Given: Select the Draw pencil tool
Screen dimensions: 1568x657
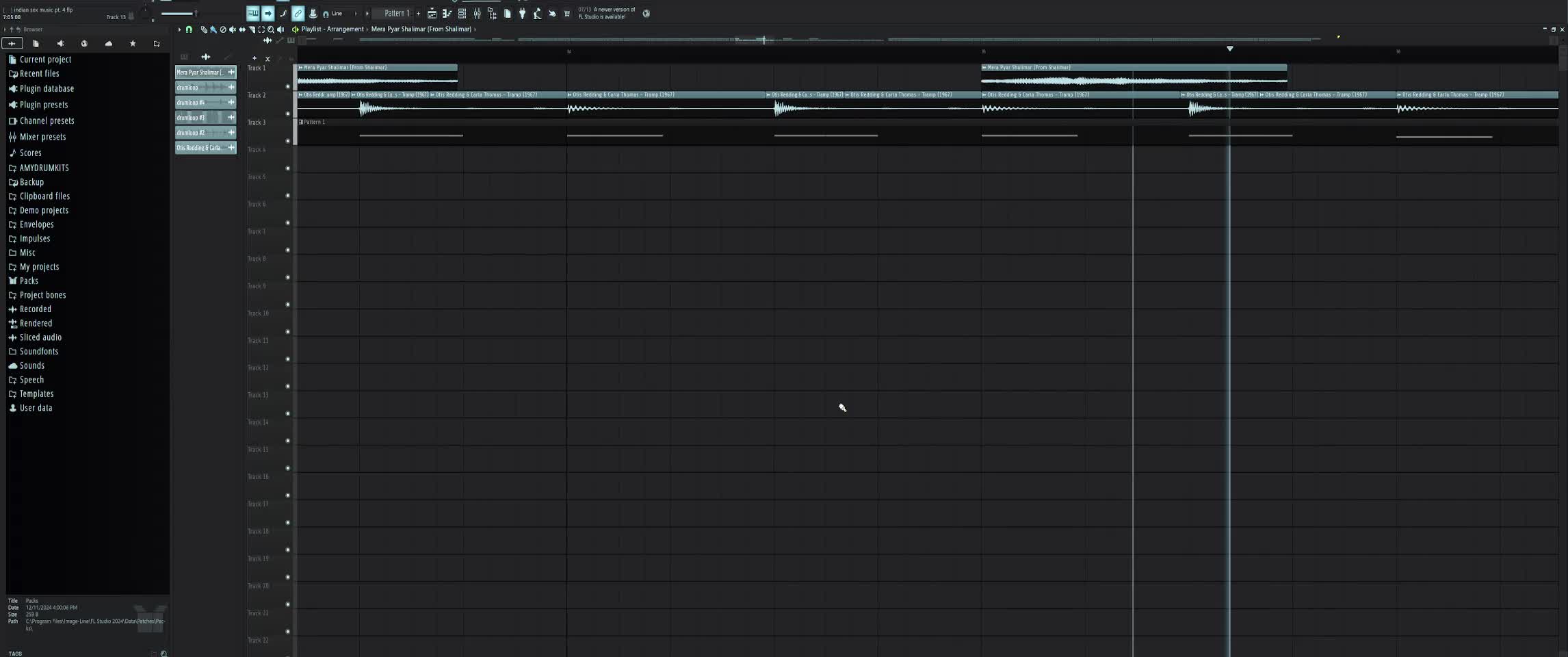Looking at the screenshot, I should tap(203, 29).
